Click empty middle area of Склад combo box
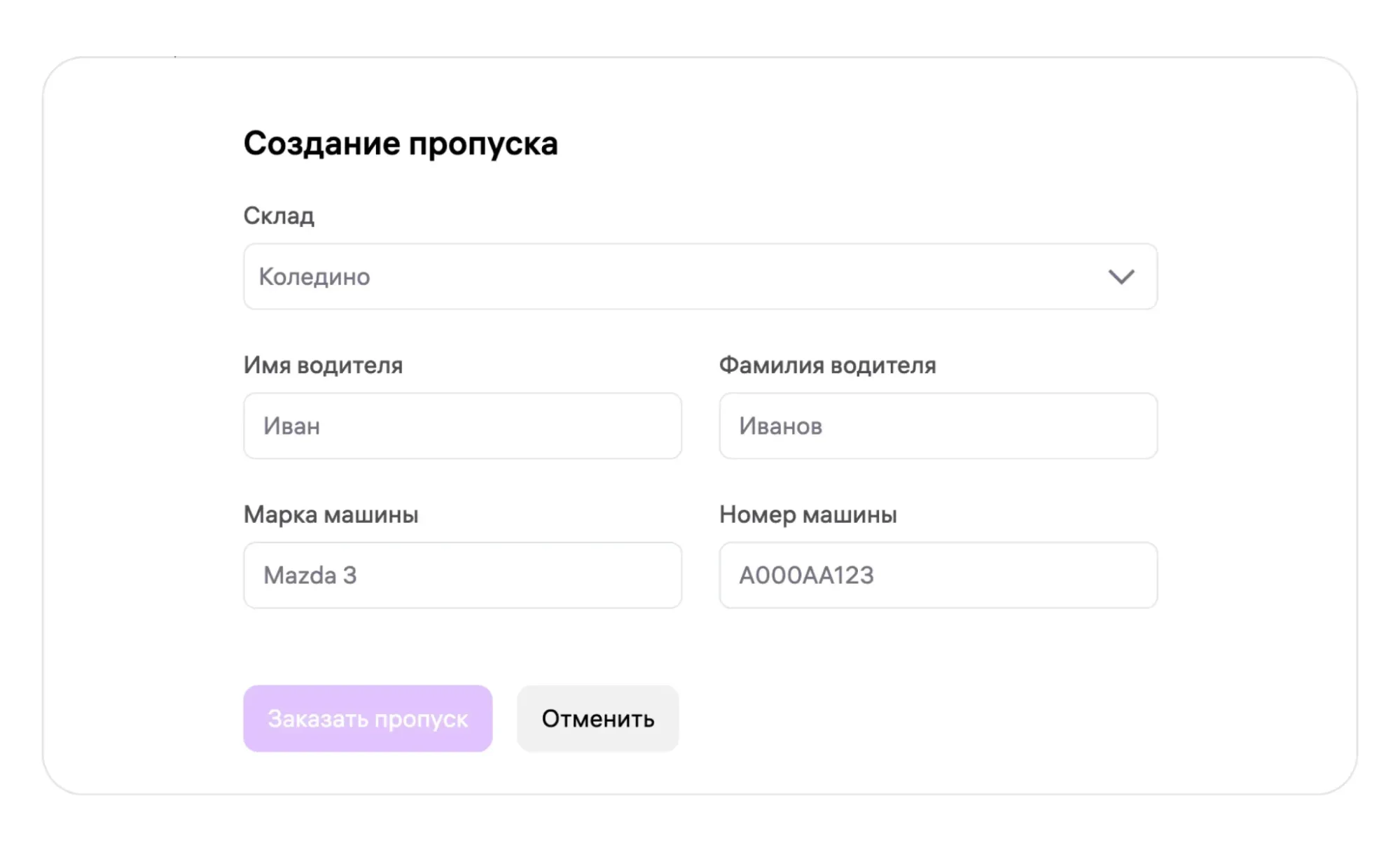 click(700, 277)
